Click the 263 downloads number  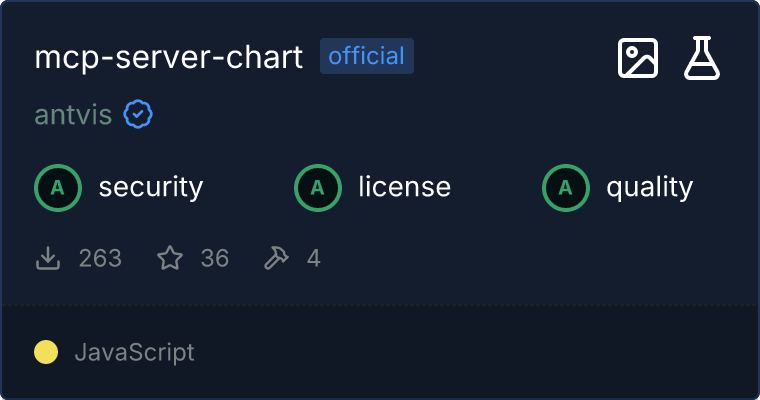click(x=100, y=259)
